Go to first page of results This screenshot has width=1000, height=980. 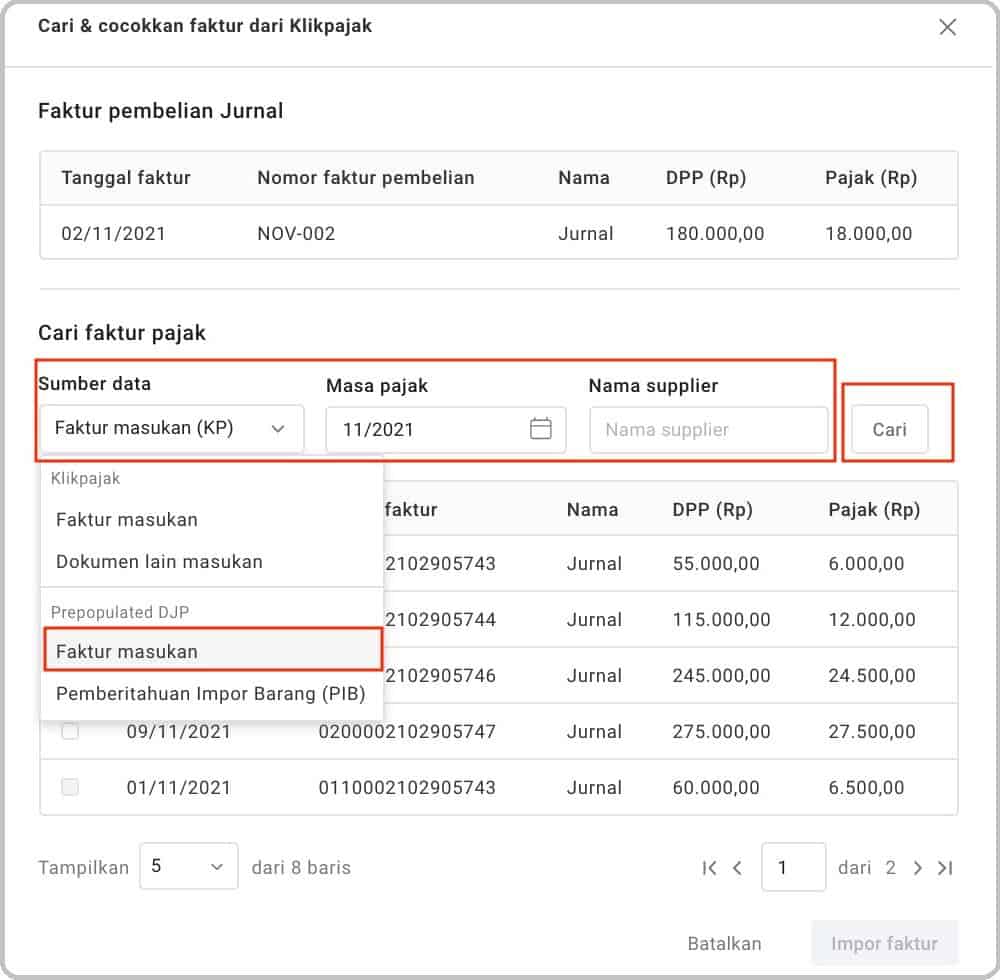pos(709,867)
